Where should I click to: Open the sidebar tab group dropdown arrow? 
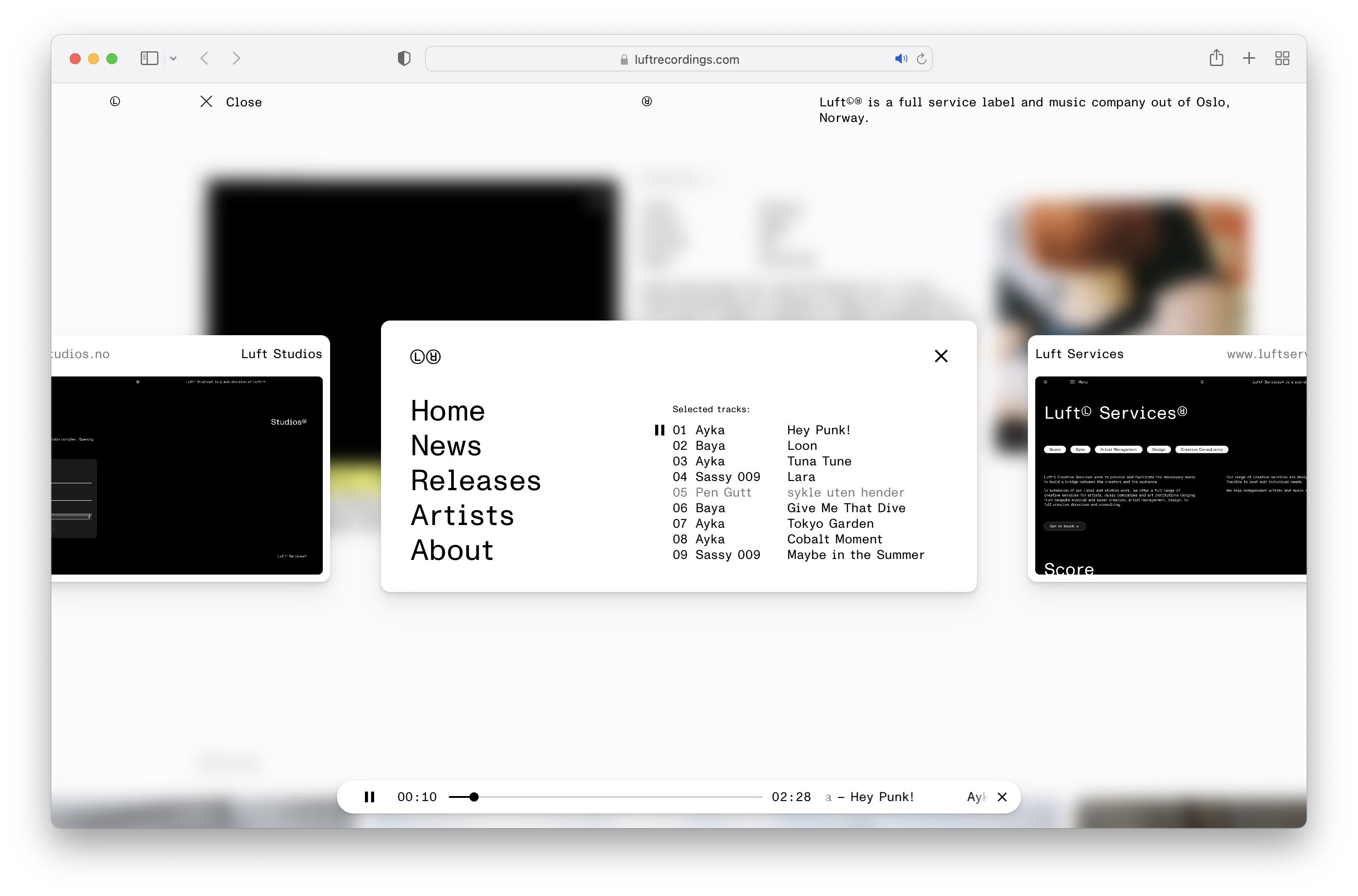tap(173, 58)
